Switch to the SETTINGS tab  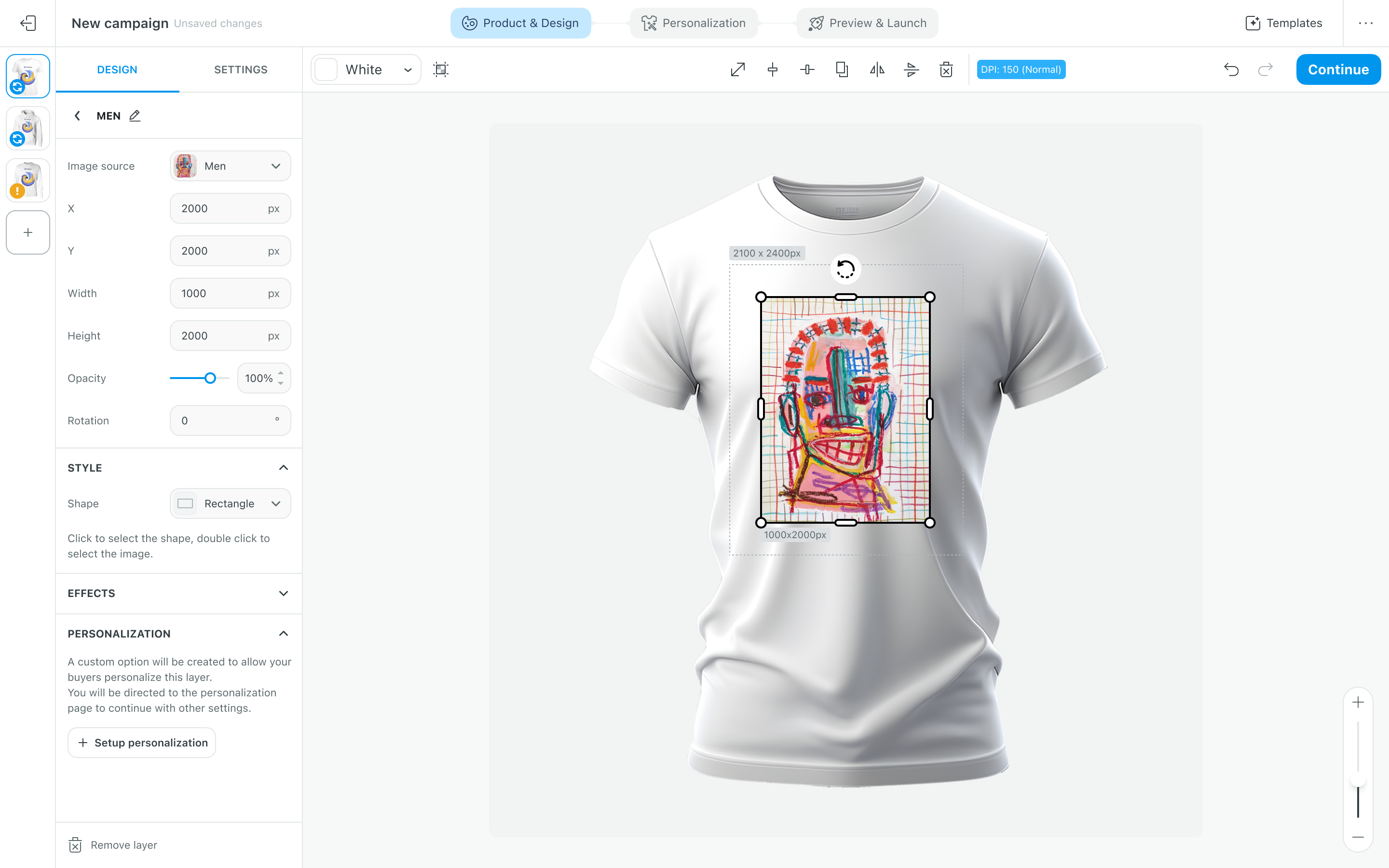coord(241,69)
